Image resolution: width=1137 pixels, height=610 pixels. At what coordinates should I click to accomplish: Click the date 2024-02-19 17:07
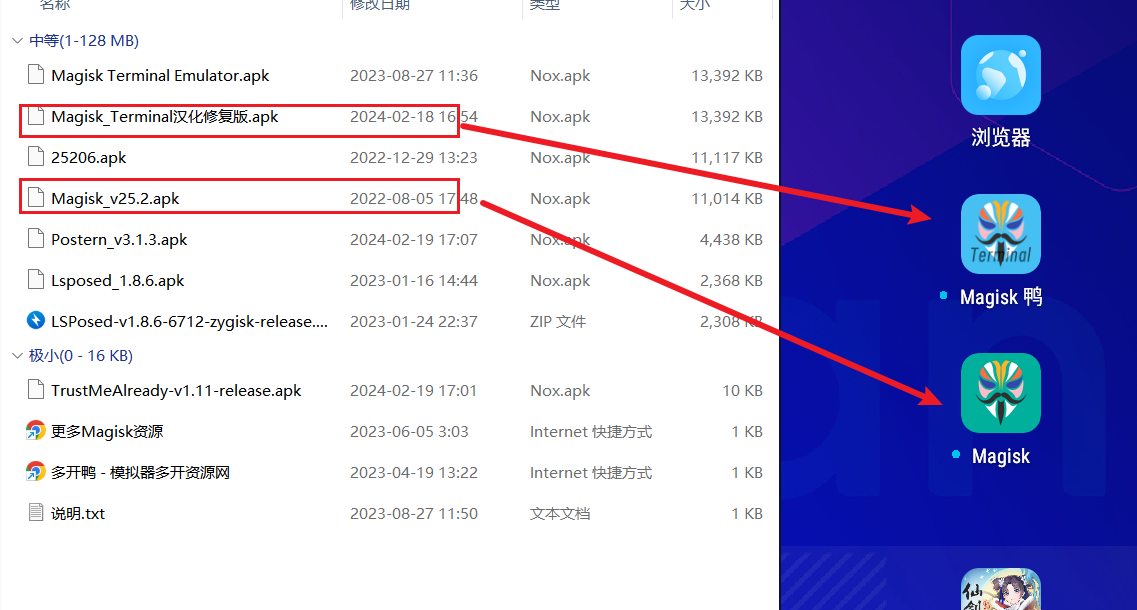(x=413, y=239)
